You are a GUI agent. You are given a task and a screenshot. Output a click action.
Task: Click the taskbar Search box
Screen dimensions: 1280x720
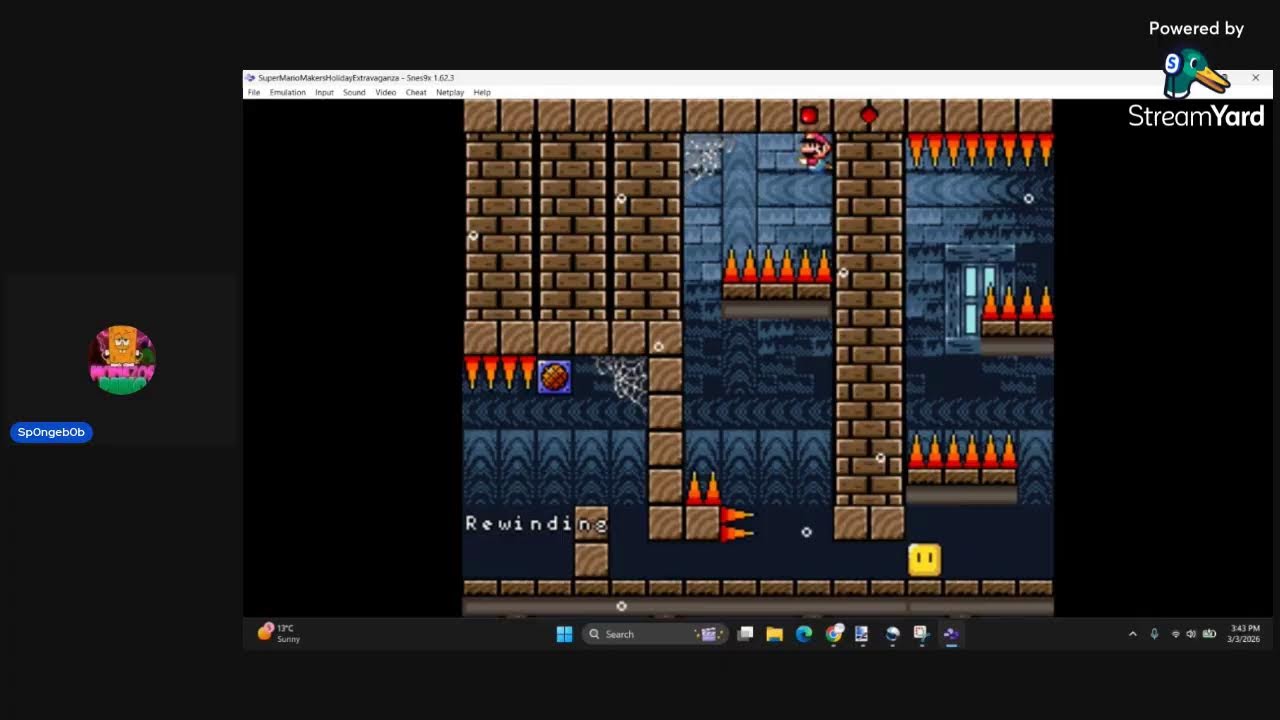tap(653, 634)
